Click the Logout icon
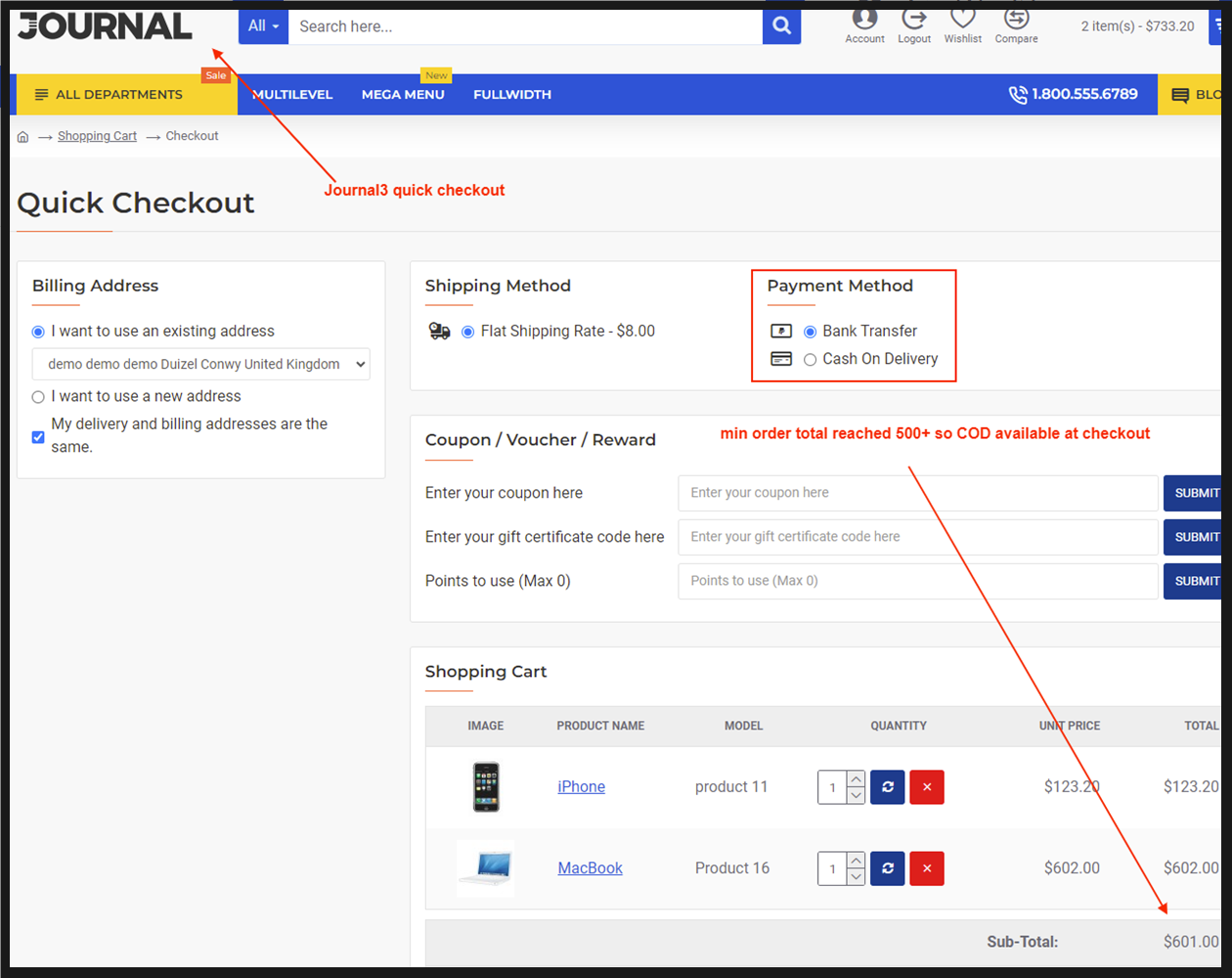1232x978 pixels. (x=914, y=22)
